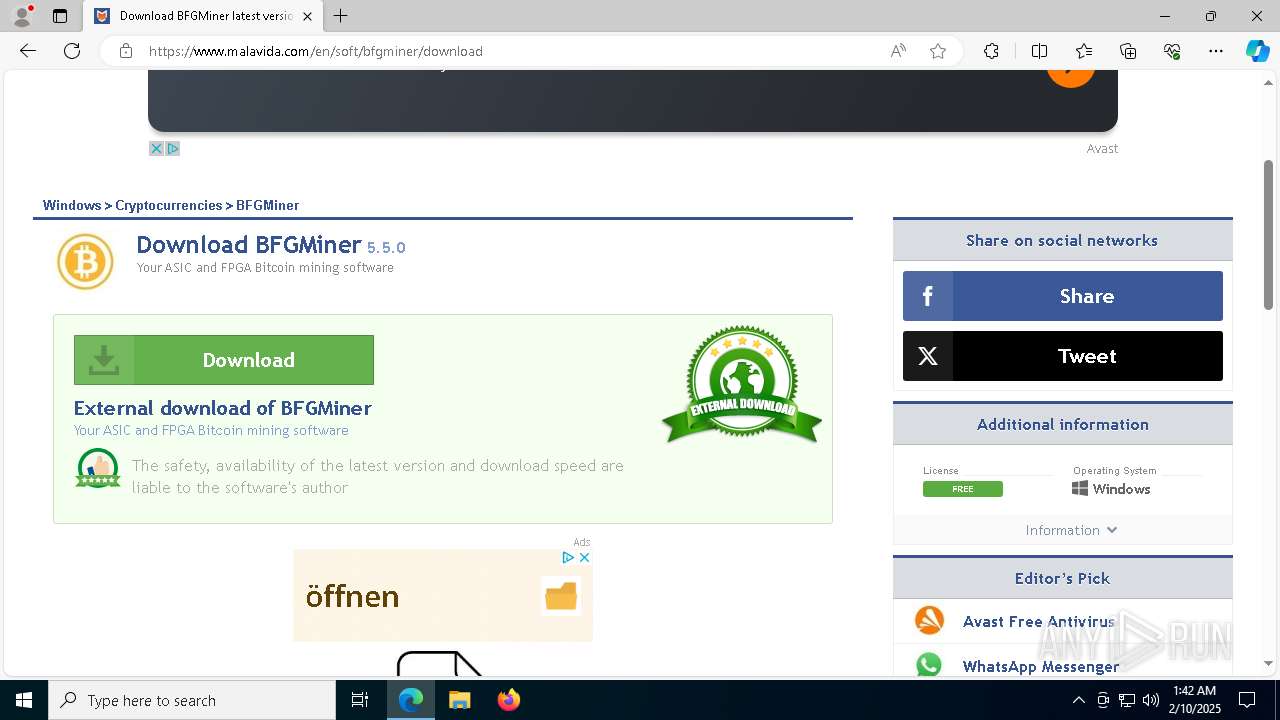Share on Facebook
1280x720 pixels.
(x=1063, y=296)
